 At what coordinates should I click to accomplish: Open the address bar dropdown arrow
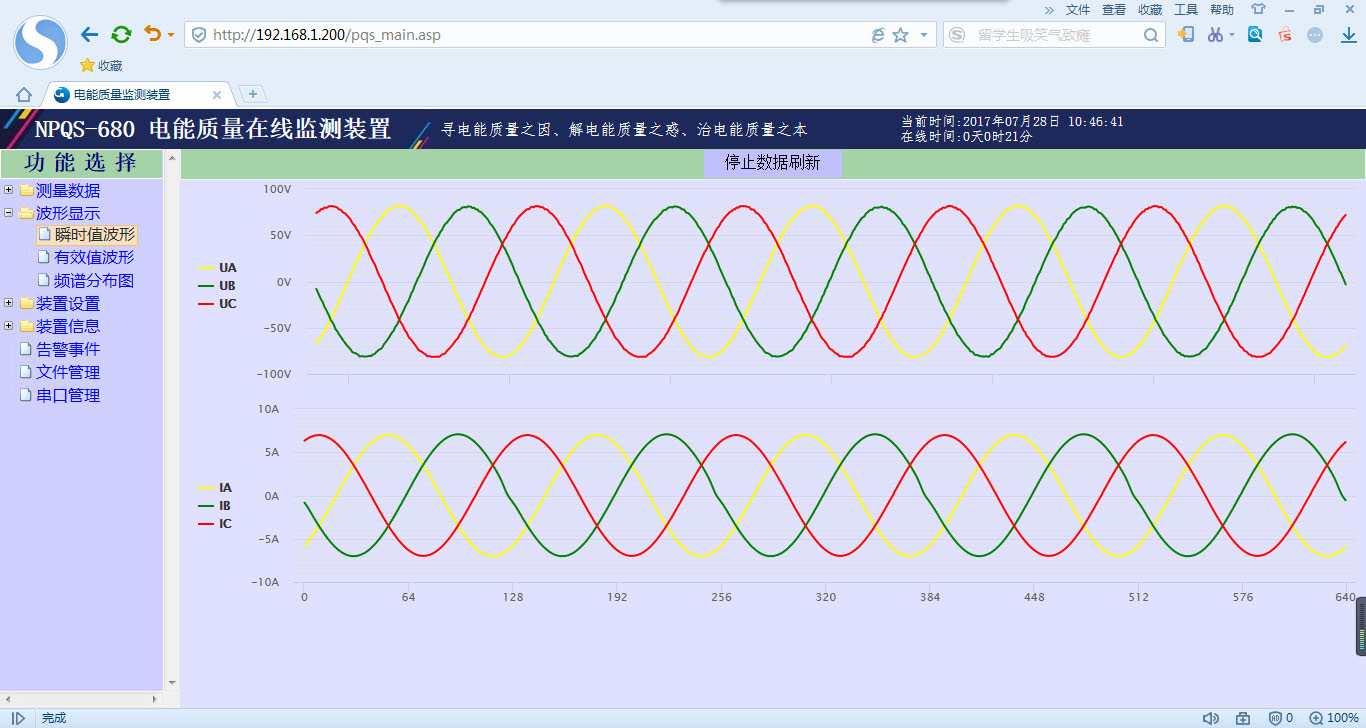[923, 35]
